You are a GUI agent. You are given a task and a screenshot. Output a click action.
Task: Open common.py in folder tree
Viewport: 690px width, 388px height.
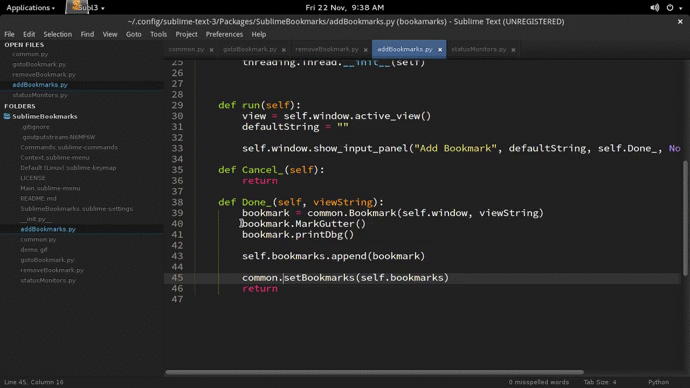[x=38, y=239]
